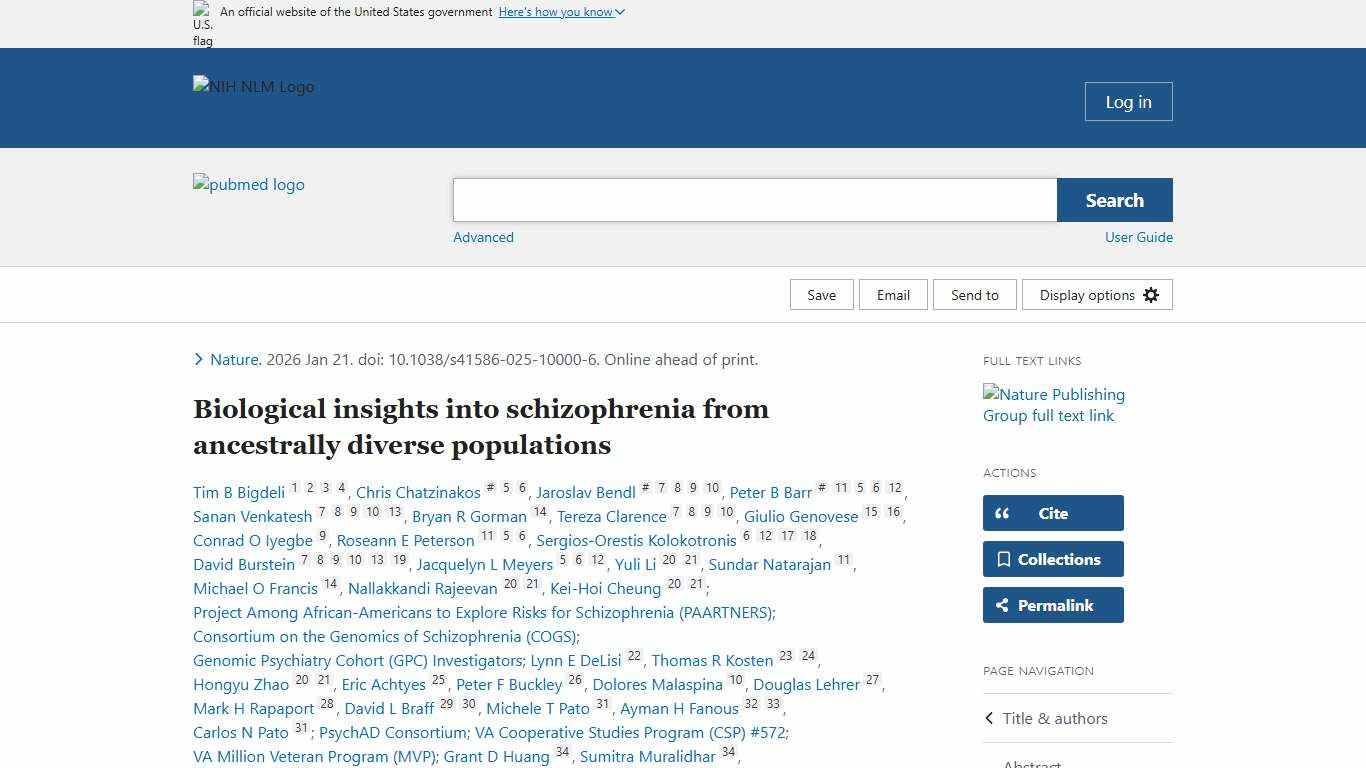Image resolution: width=1366 pixels, height=768 pixels.
Task: Click the Save button
Action: [821, 294]
